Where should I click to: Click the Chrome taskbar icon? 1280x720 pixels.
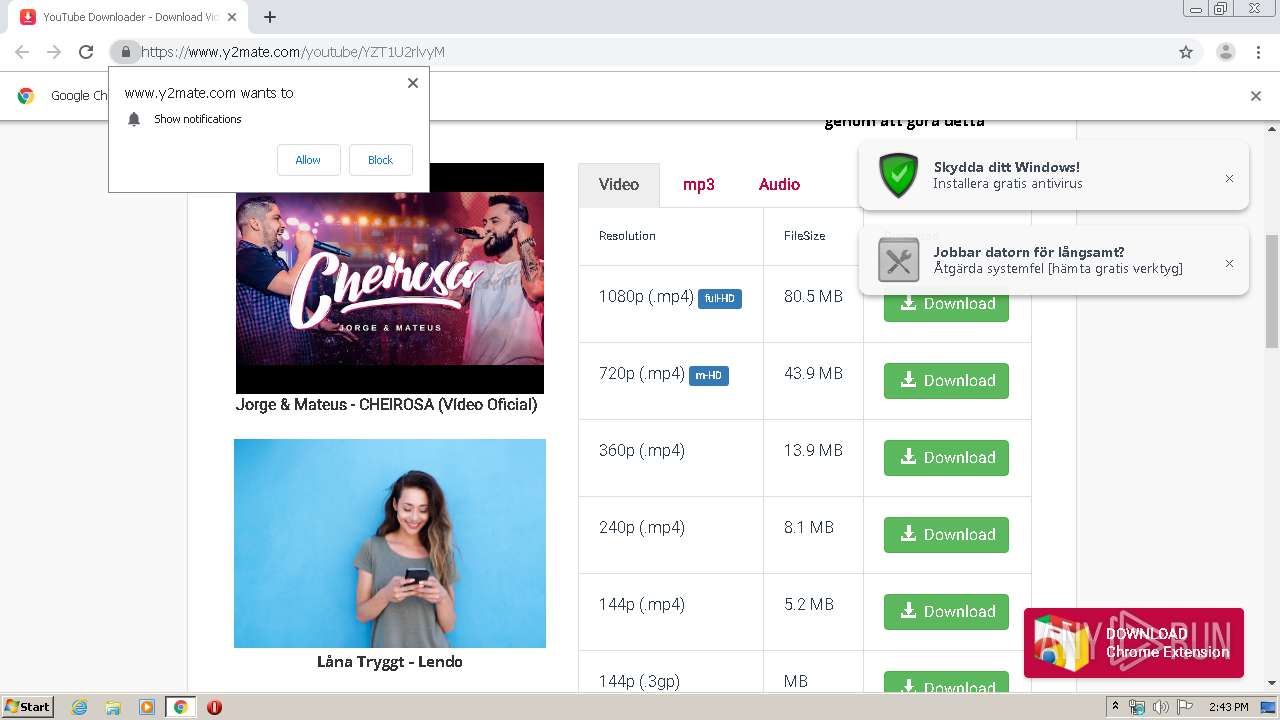[180, 707]
